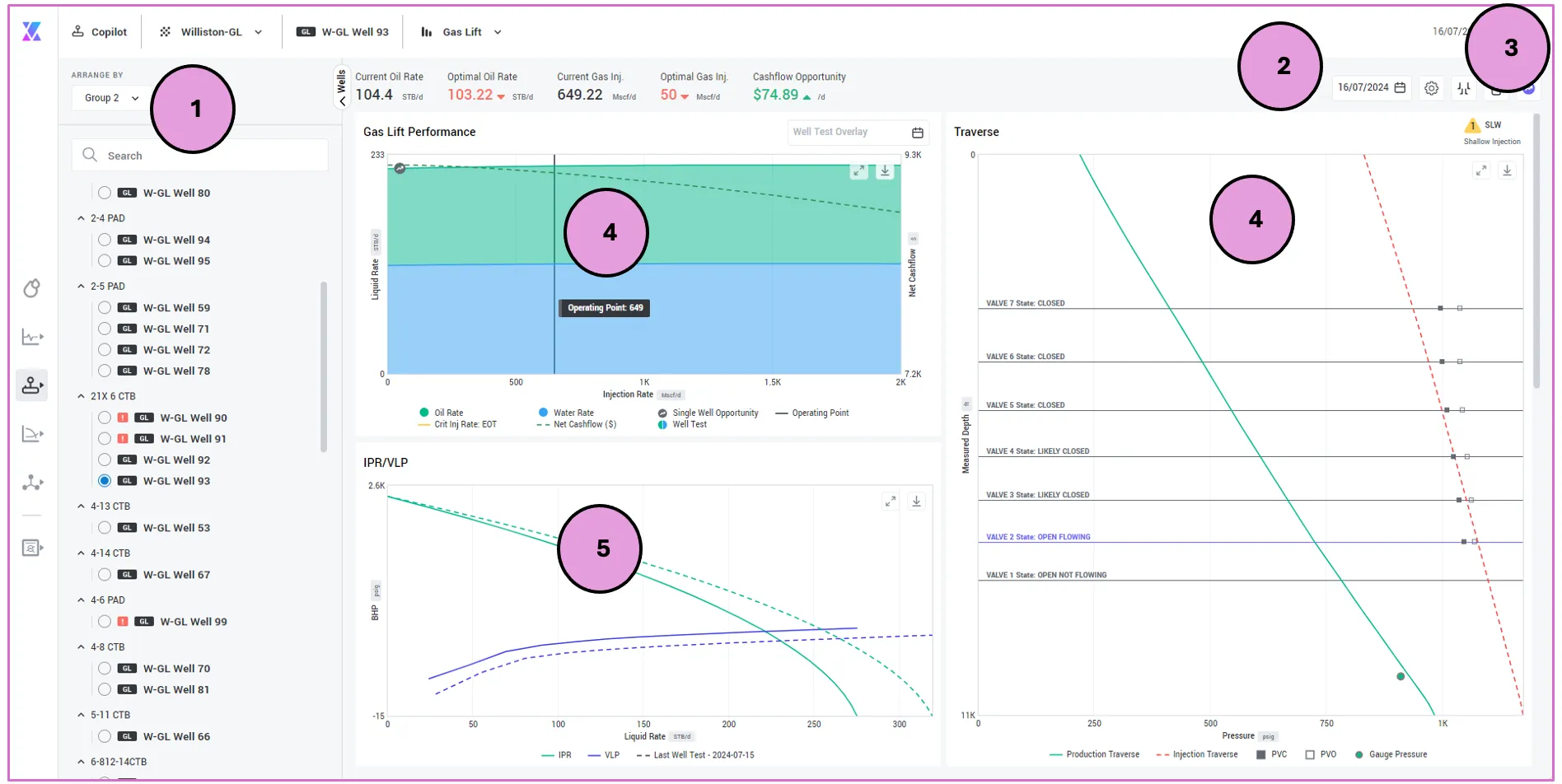
Task: Open the Well Test Overlay calendar
Action: pos(918,133)
